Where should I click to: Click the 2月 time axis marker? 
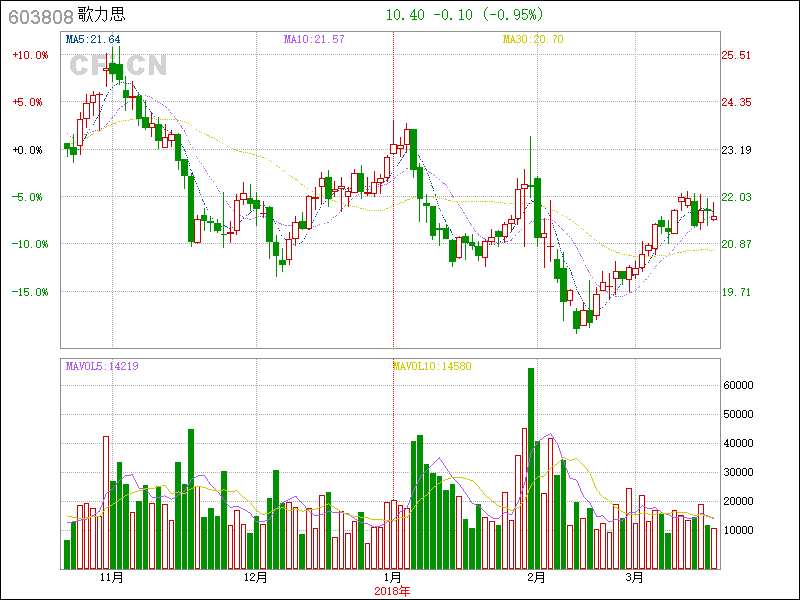click(536, 578)
